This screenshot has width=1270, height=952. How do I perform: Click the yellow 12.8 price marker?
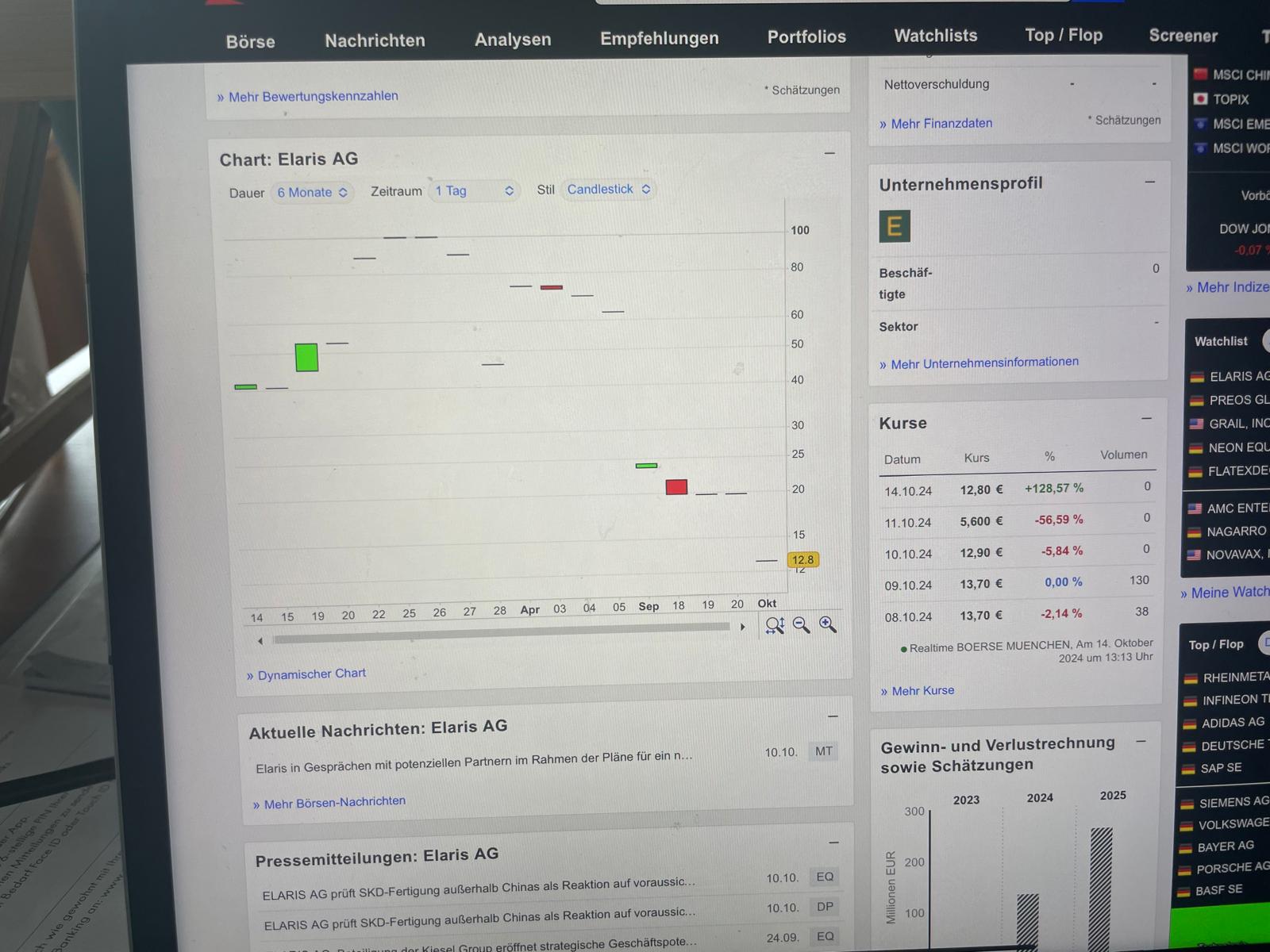[802, 560]
